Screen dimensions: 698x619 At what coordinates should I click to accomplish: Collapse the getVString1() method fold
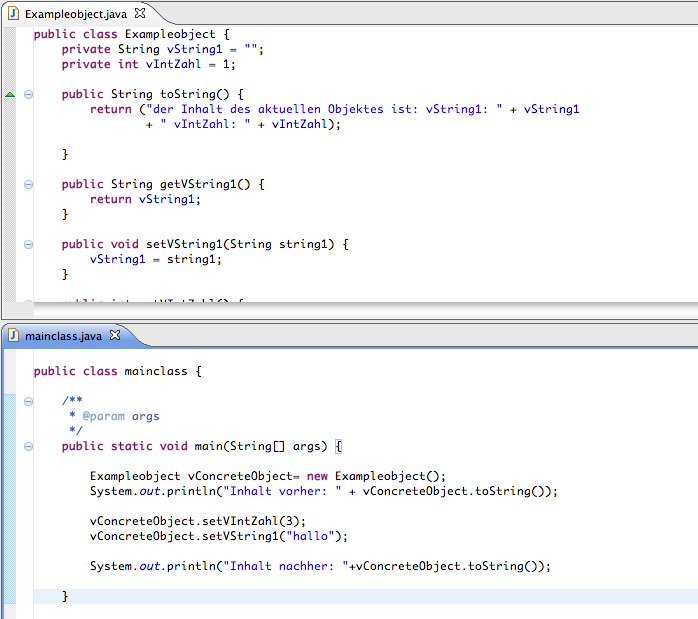[28, 184]
